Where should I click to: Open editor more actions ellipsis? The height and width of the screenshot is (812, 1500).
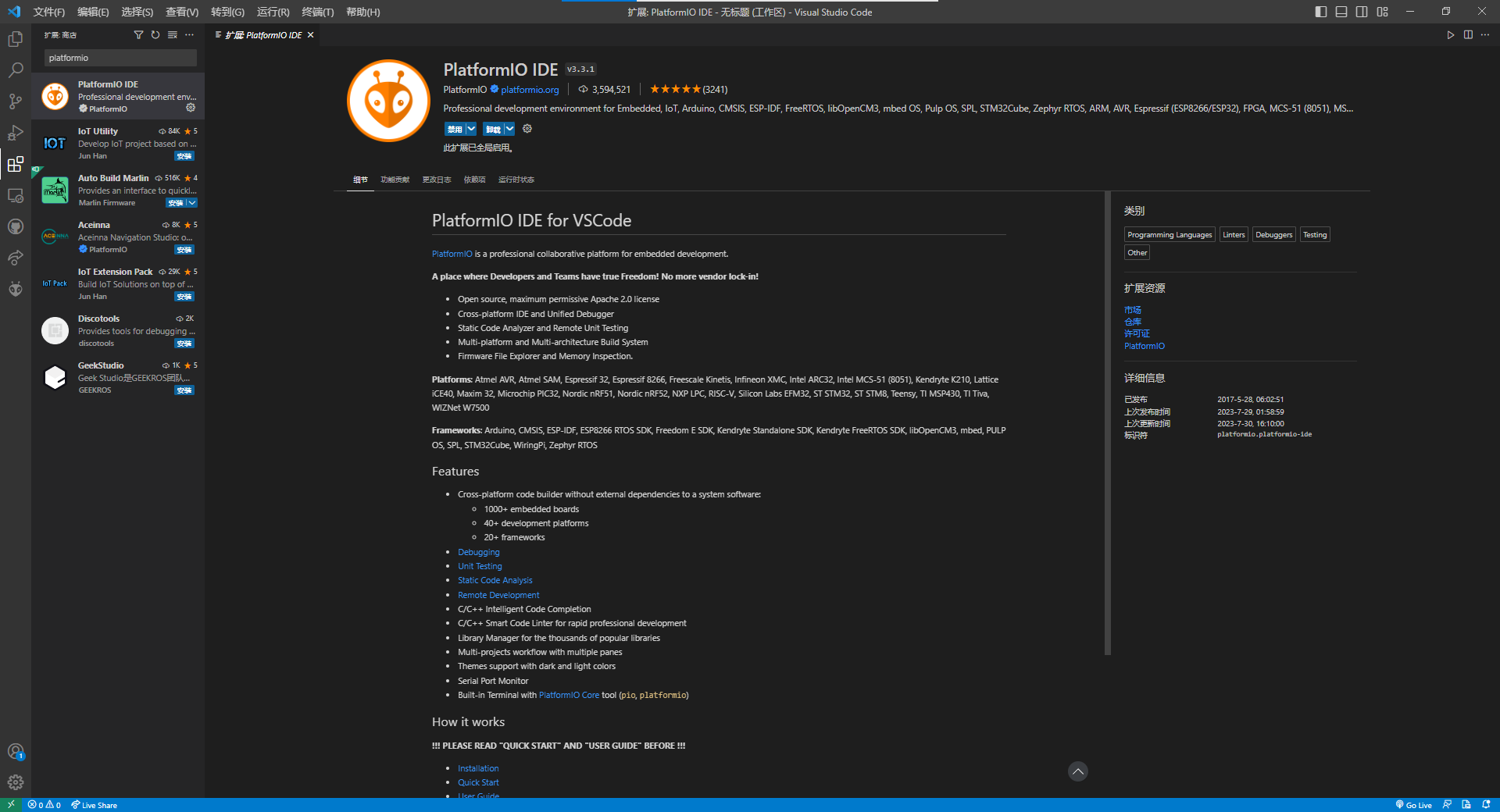[1485, 35]
